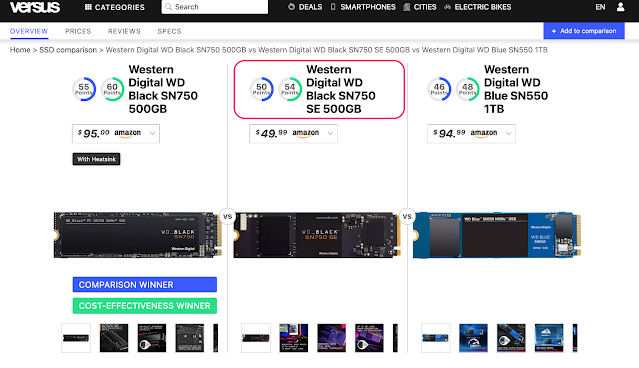Click the WD Black SN750 SE main image

point(317,235)
